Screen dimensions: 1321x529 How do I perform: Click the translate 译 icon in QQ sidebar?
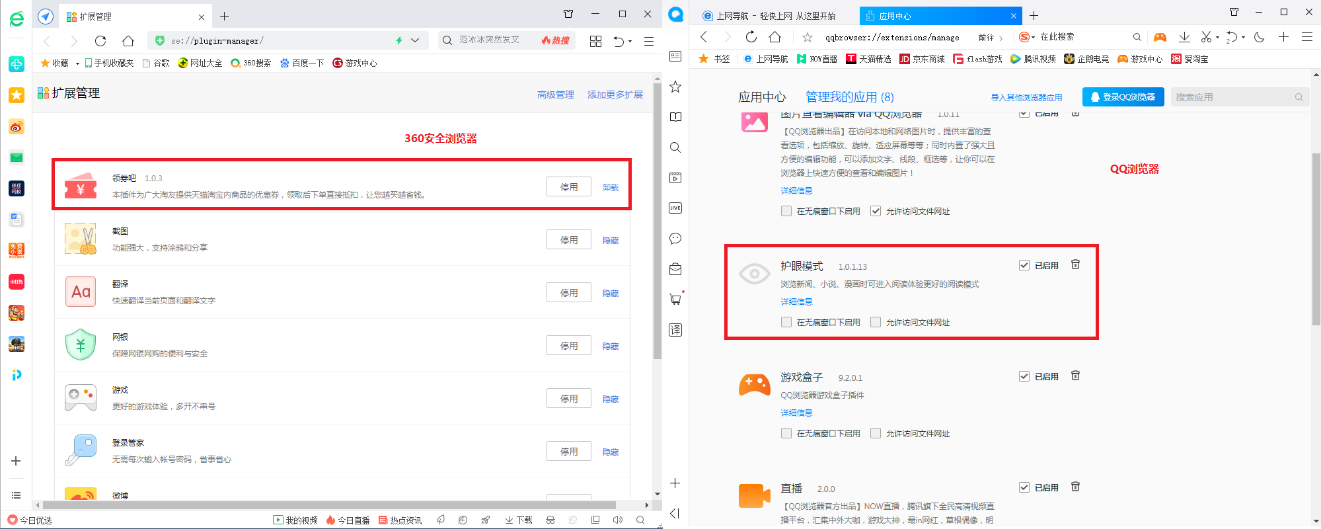point(675,329)
